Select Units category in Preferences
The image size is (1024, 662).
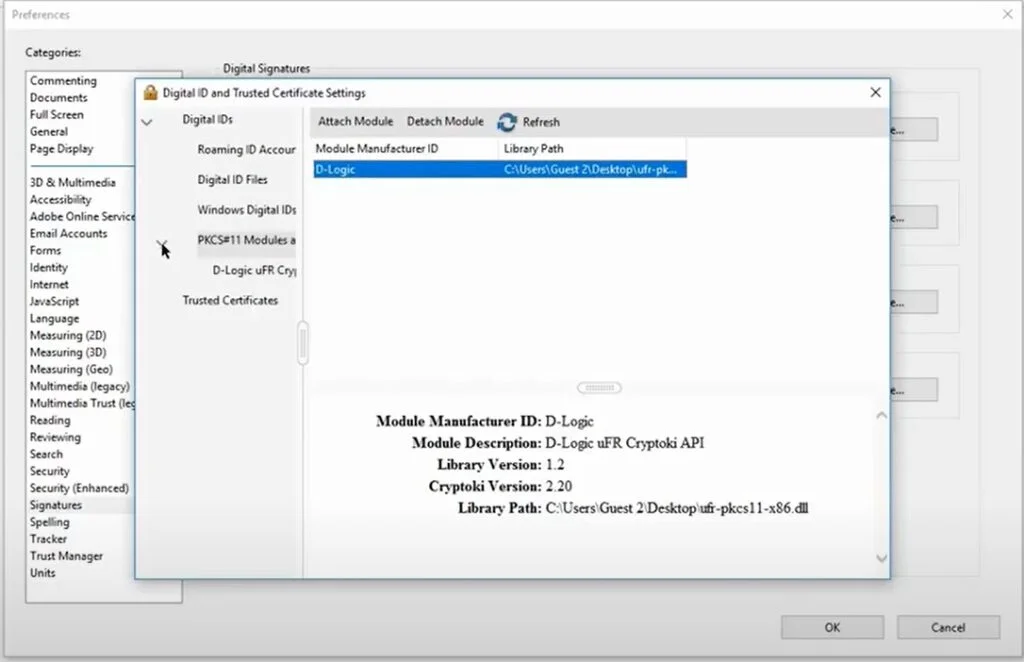[x=42, y=573]
